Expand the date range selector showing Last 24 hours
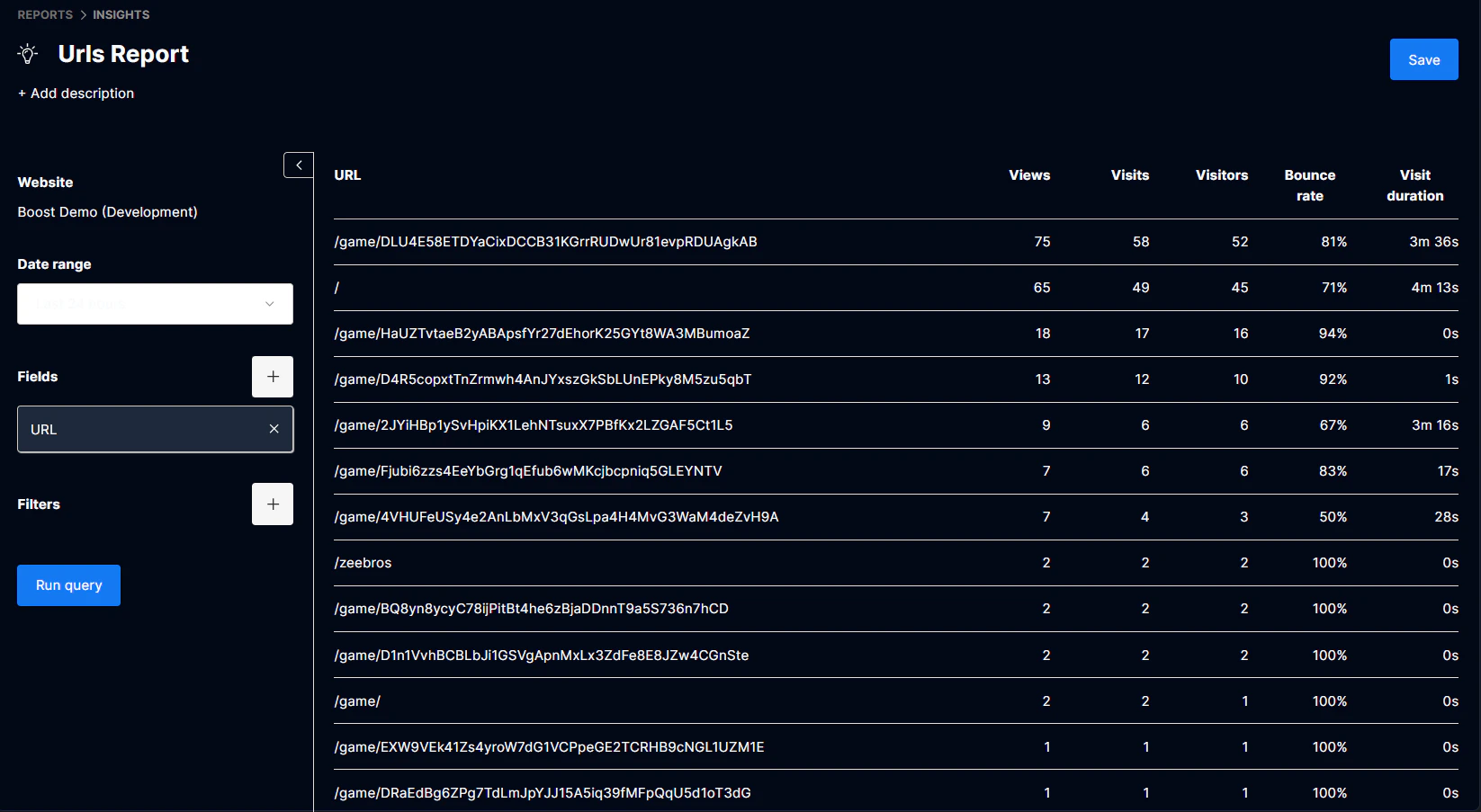 [x=154, y=304]
